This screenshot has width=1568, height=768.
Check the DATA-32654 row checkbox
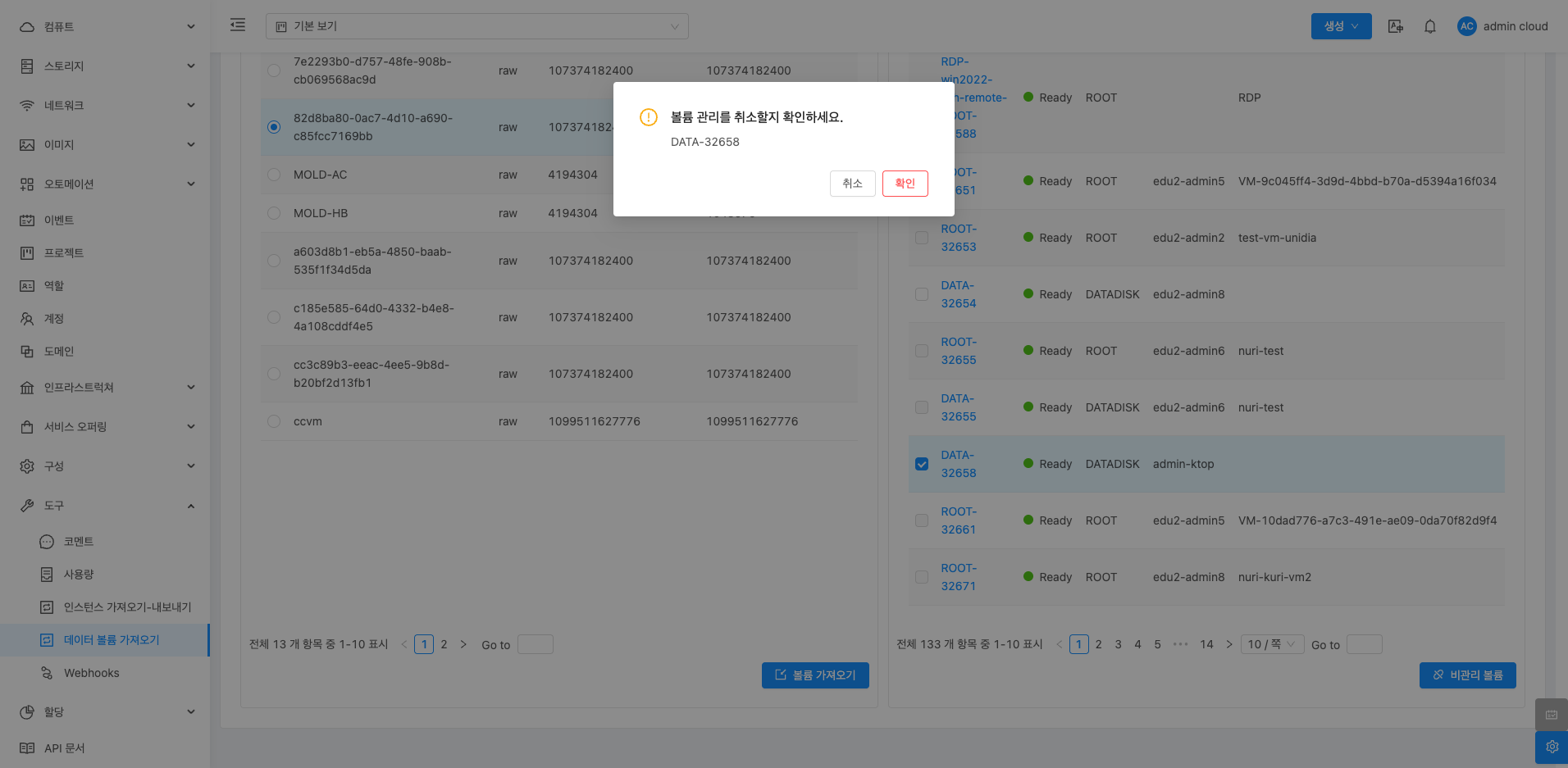pyautogui.click(x=922, y=294)
